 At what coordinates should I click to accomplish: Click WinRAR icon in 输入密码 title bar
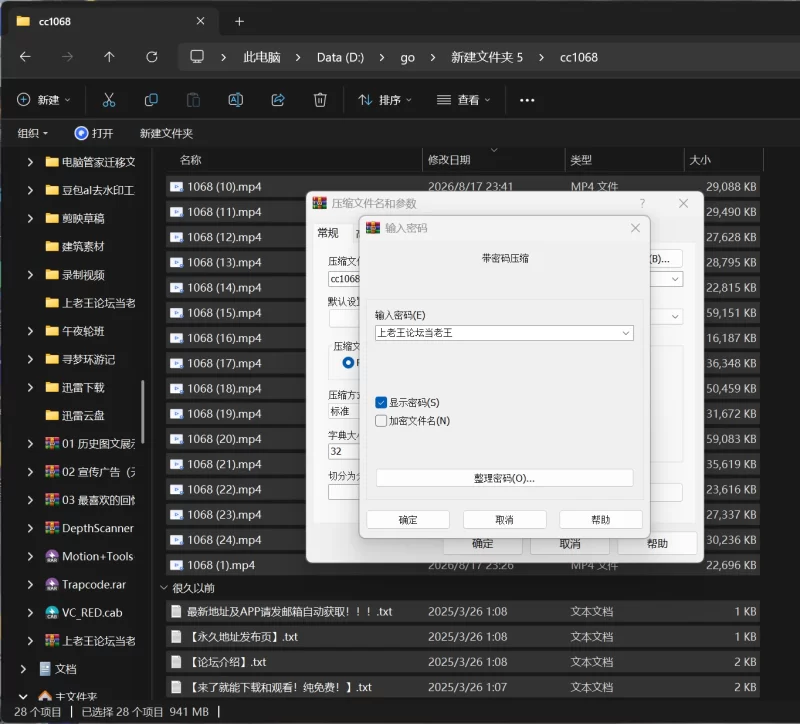373,228
